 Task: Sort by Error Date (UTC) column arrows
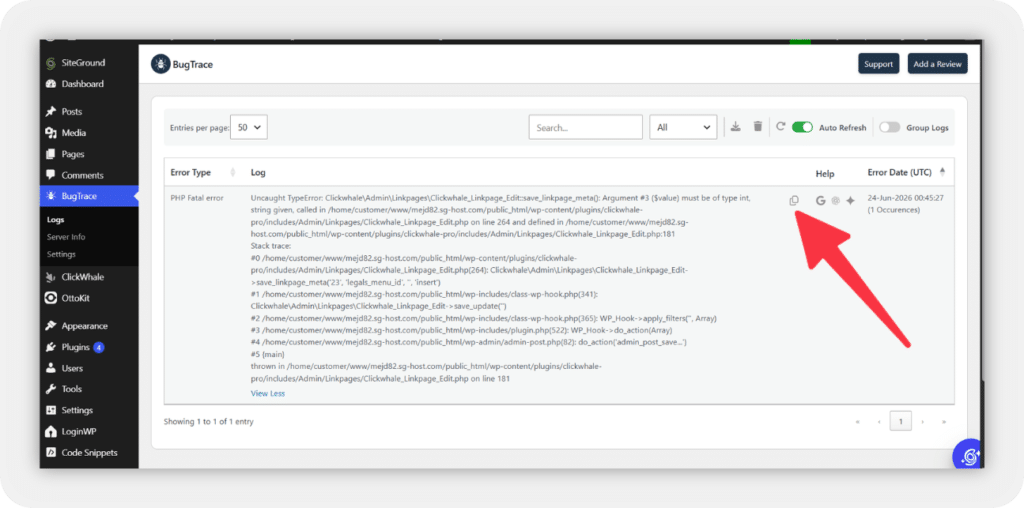pos(942,172)
